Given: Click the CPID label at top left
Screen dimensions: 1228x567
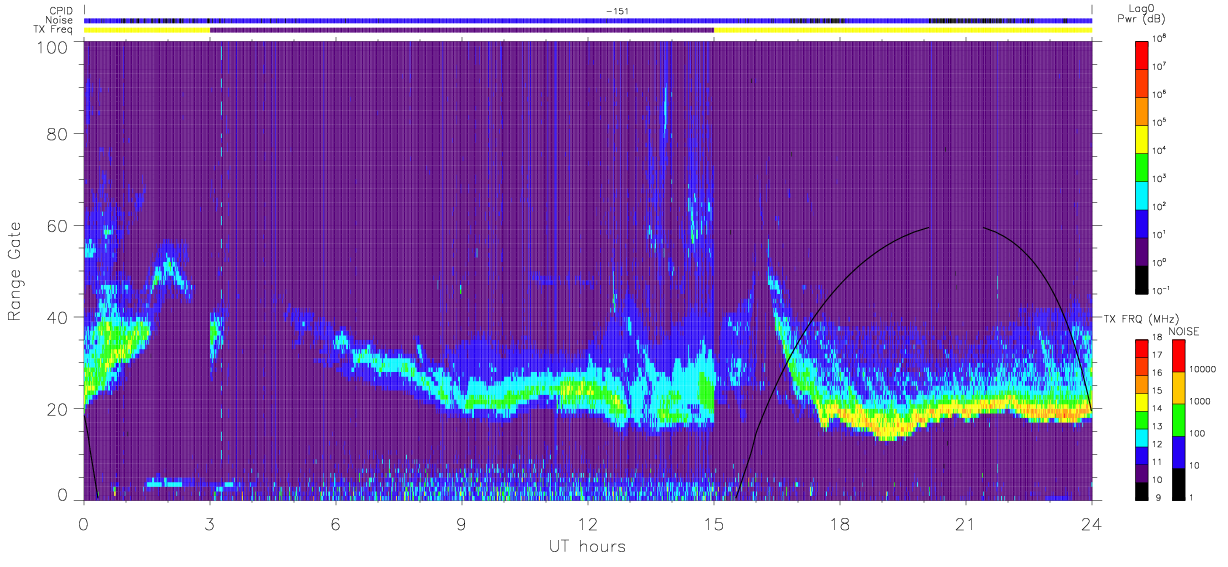Looking at the screenshot, I should pos(60,11).
